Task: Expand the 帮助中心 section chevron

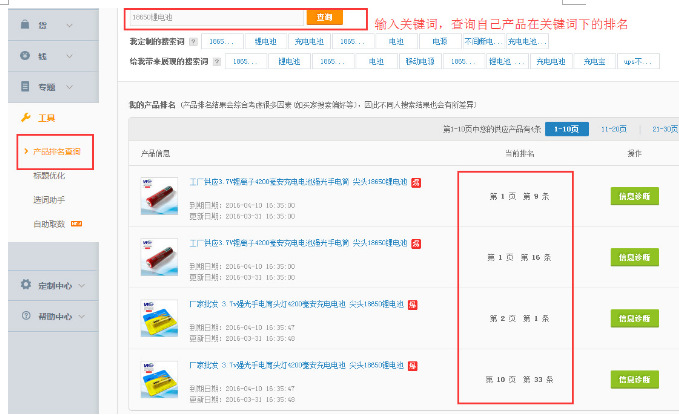Action: click(x=82, y=316)
